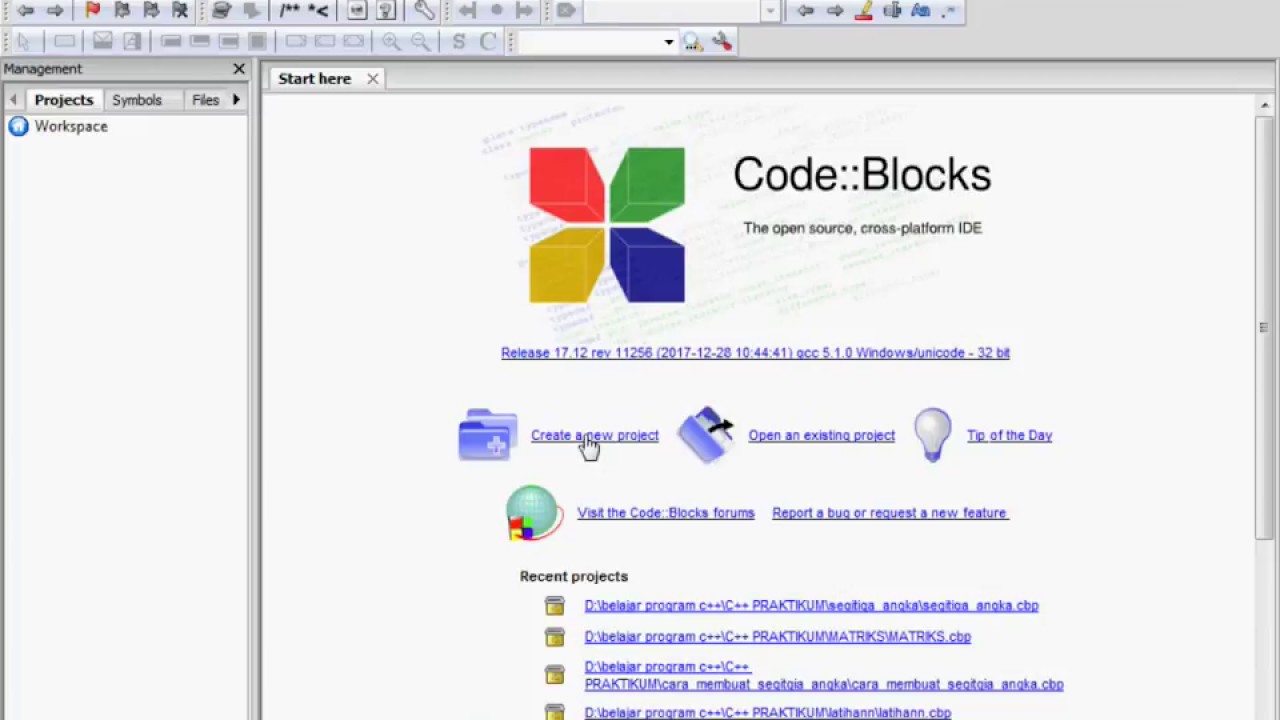Show previous Management tabs with left arrow
Viewport: 1280px width, 720px height.
(13, 100)
